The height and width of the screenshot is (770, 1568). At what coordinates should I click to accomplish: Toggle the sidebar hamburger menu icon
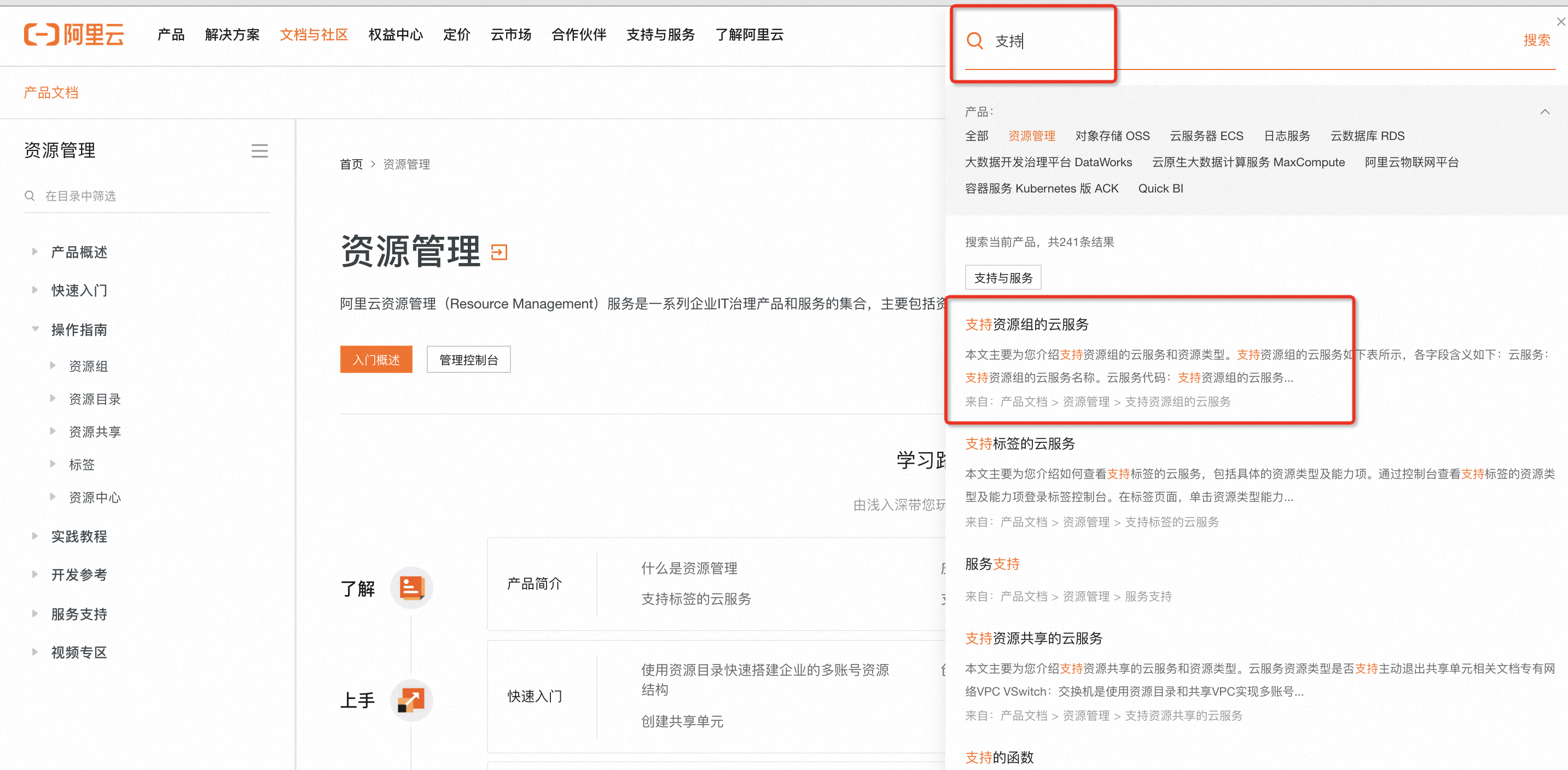coord(260,151)
